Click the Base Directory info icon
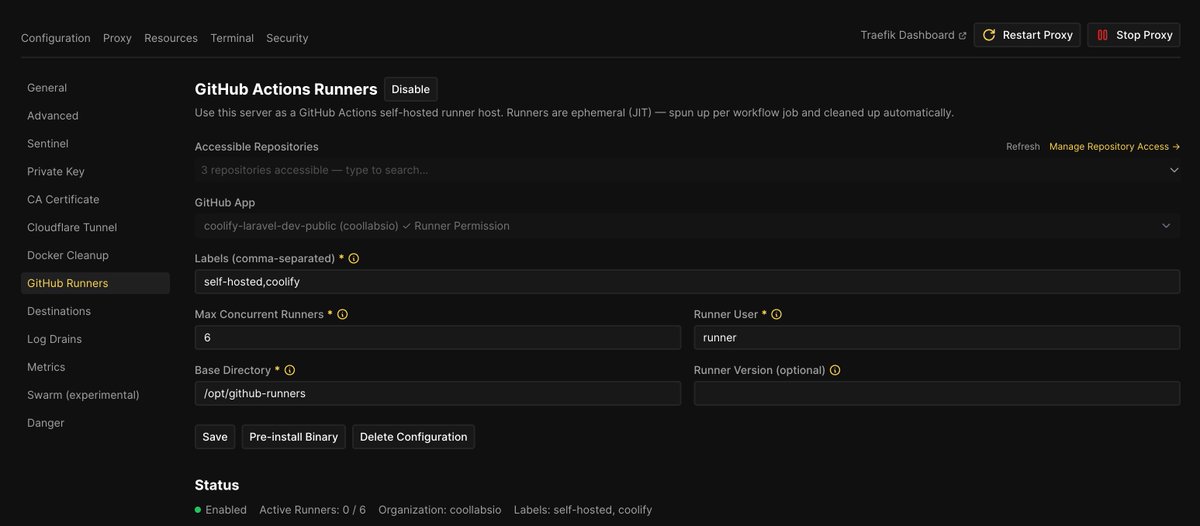 pos(290,370)
